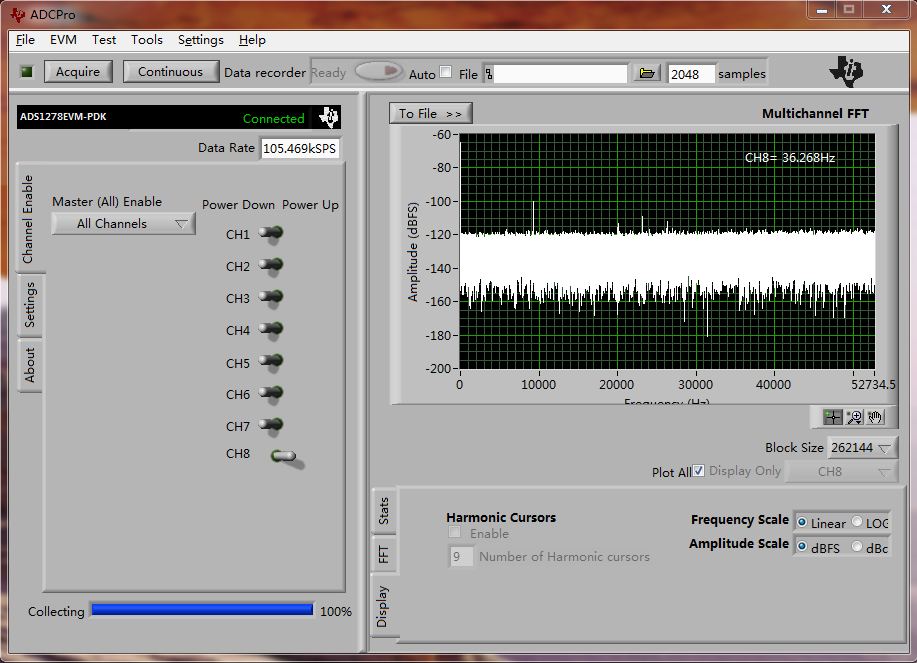The image size is (917, 663).
Task: Click the Acquire button
Action: click(78, 72)
